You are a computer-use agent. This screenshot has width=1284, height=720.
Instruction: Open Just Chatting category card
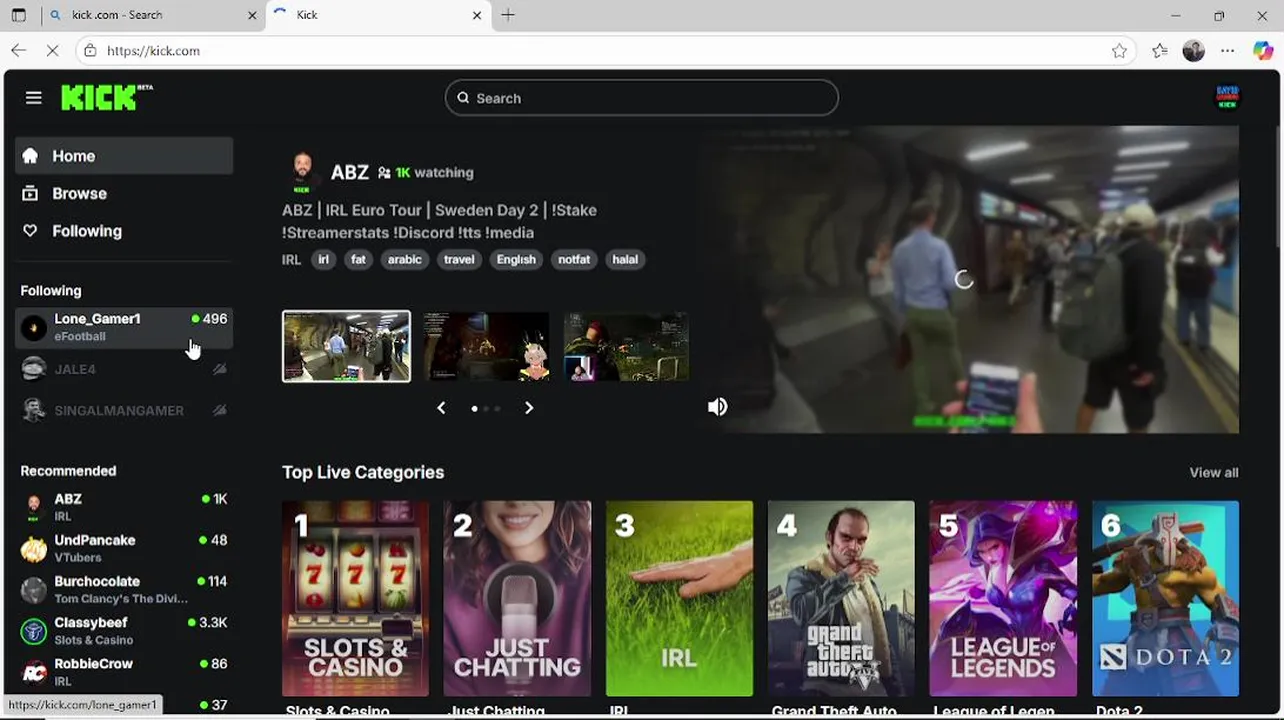point(517,598)
